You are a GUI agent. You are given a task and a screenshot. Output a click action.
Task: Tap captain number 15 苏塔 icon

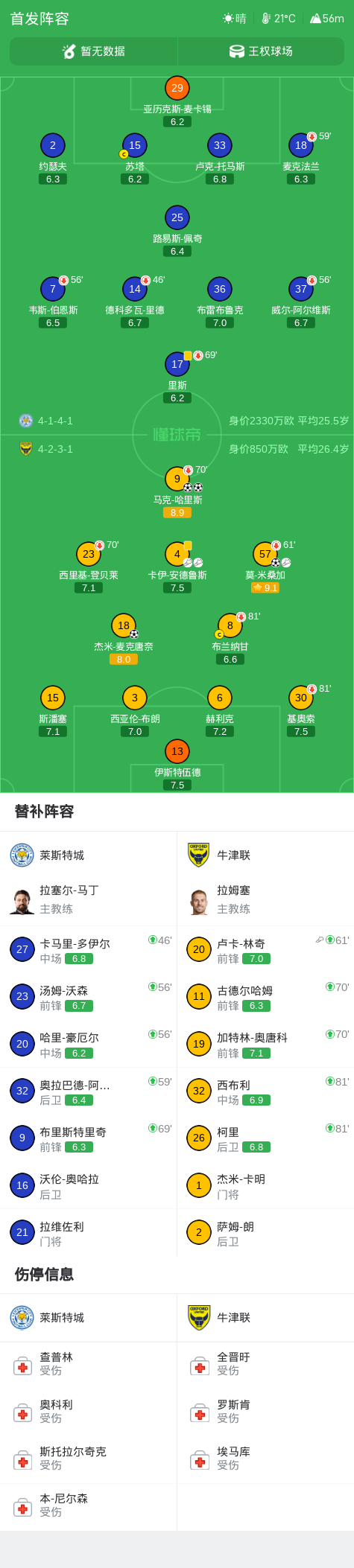(x=135, y=145)
